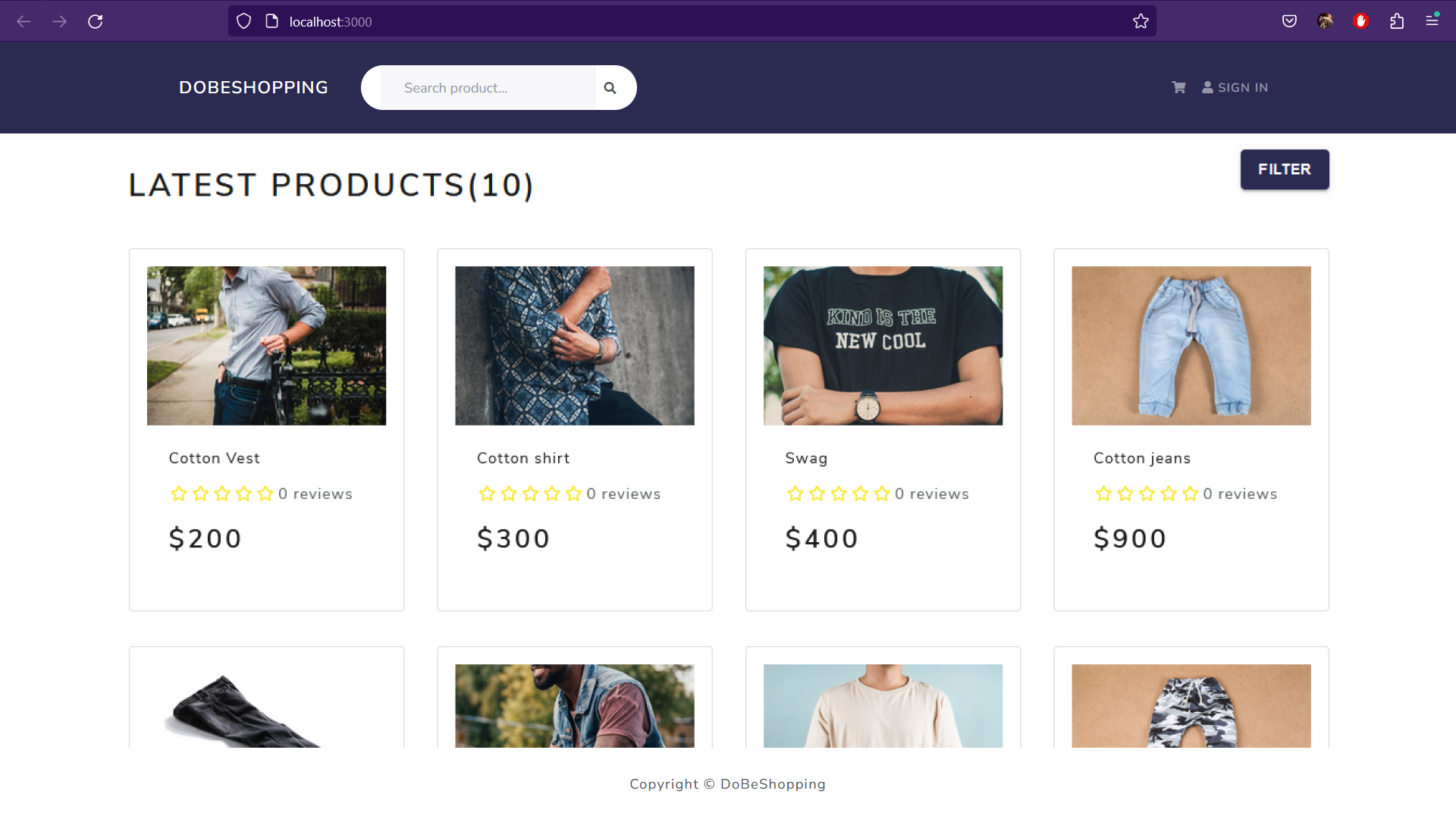Click the search magnifier icon
Screen dimensions: 1456x819
pyautogui.click(x=610, y=88)
